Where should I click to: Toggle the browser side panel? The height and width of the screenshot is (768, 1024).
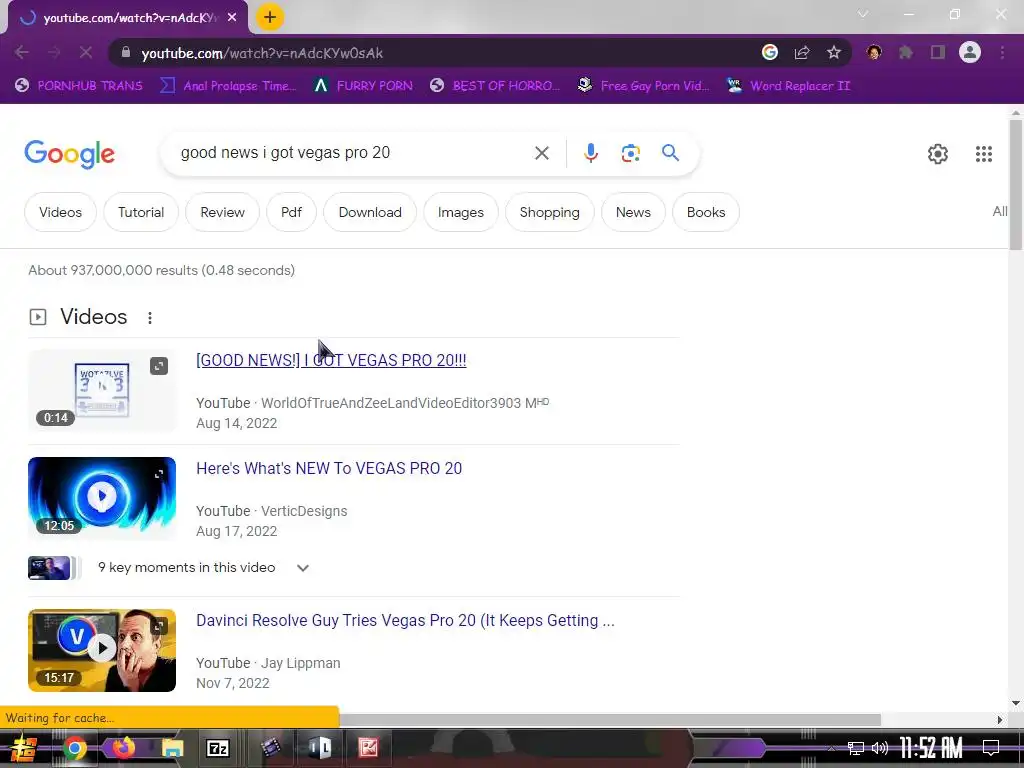click(938, 53)
